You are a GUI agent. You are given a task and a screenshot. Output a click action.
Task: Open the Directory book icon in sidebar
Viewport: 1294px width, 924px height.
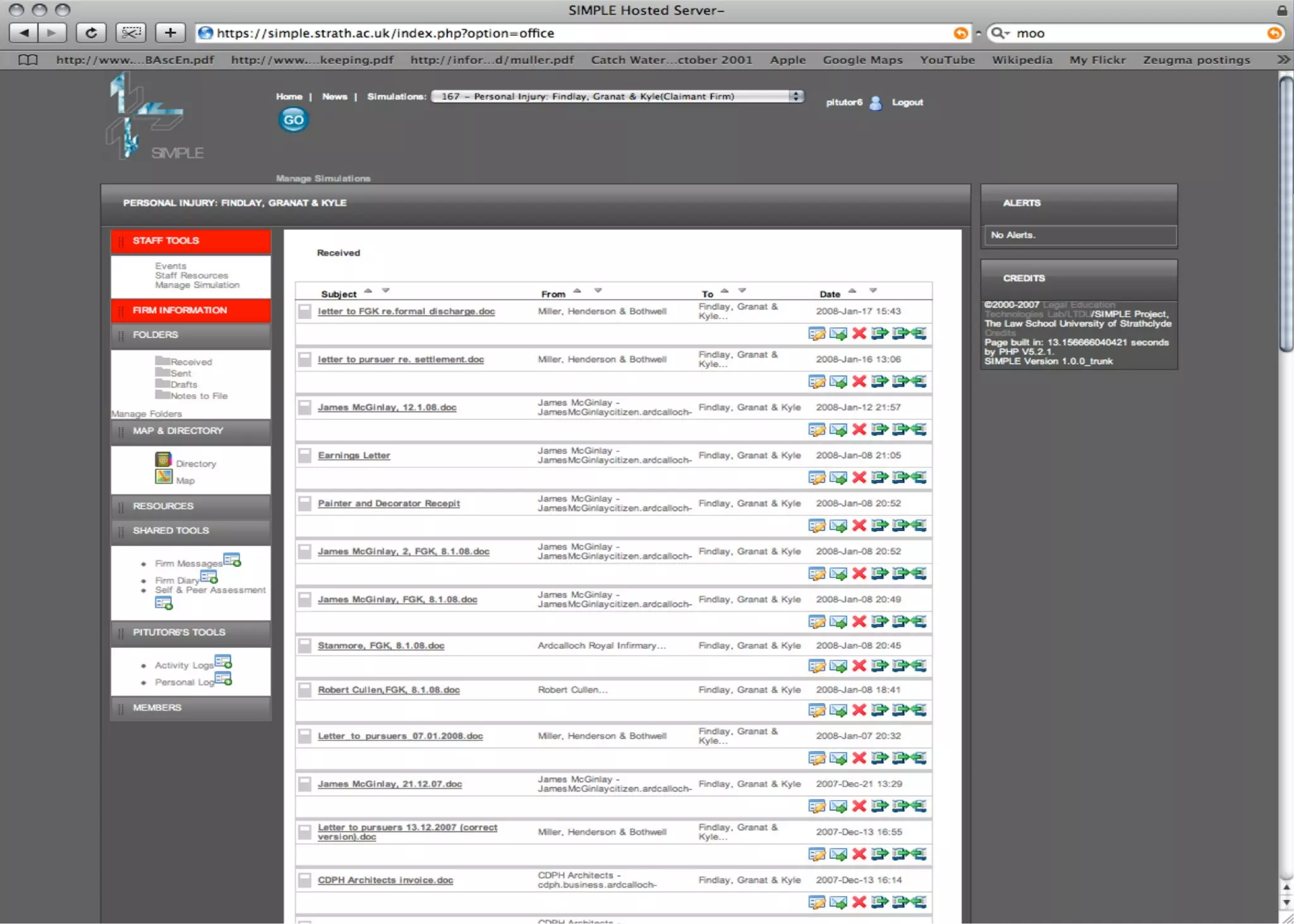164,460
